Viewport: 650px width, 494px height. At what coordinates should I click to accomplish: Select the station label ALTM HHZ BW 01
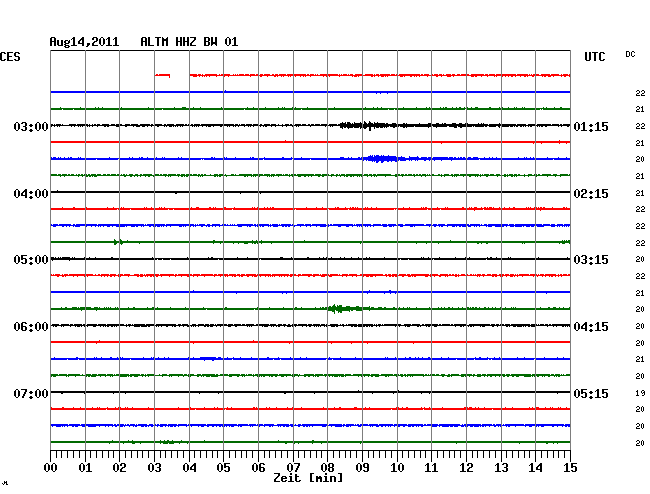[189, 42]
